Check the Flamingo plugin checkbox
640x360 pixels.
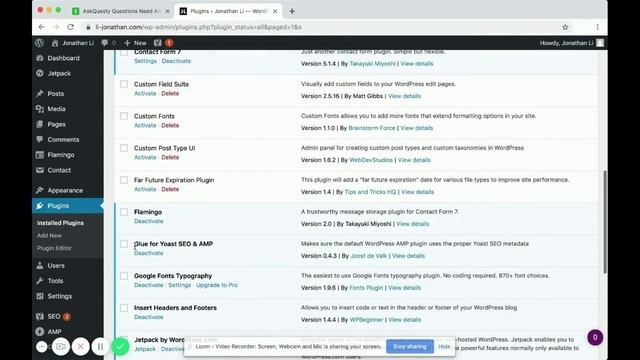[124, 212]
